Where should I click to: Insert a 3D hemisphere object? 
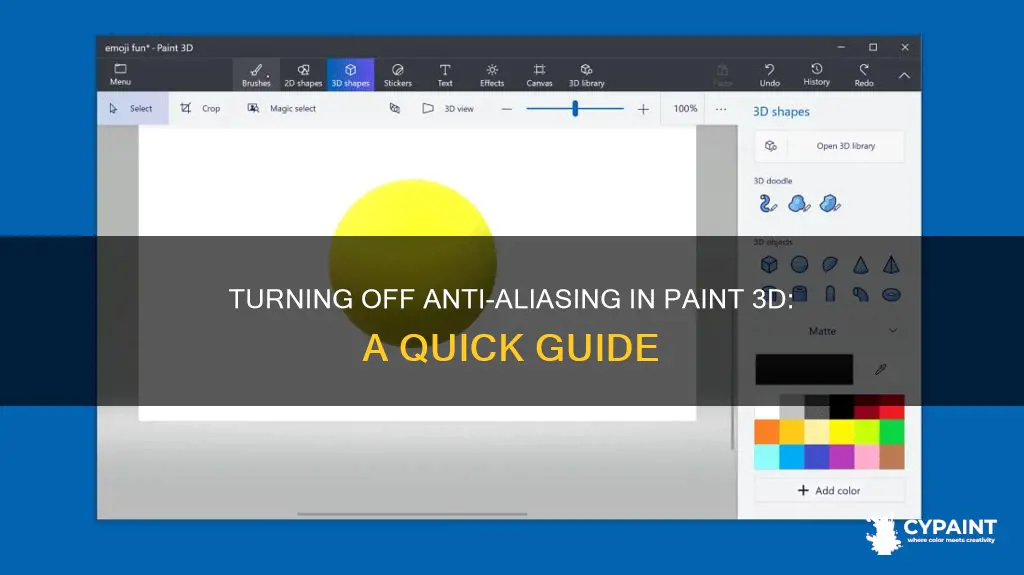[830, 265]
